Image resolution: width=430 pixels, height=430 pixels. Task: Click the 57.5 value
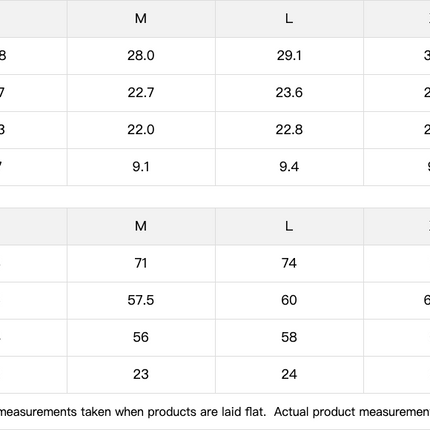pyautogui.click(x=141, y=300)
